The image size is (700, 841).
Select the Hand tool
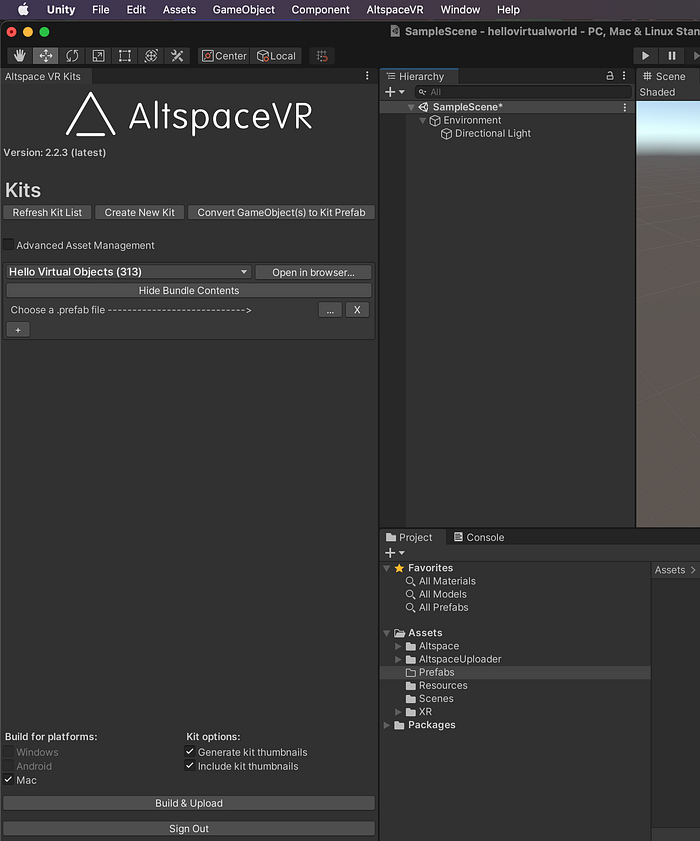[20, 56]
